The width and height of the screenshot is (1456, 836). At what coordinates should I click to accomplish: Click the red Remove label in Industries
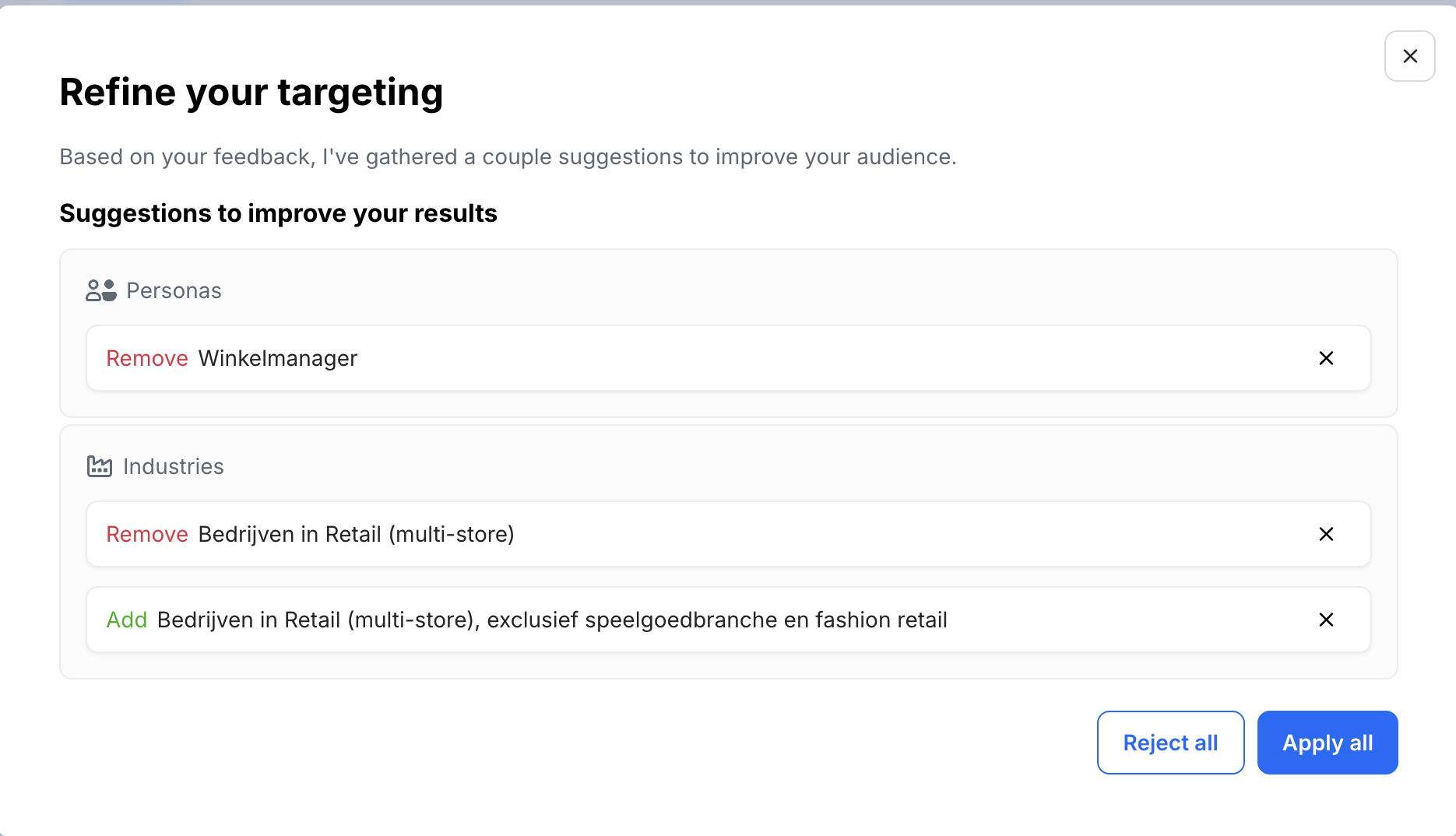pos(147,534)
